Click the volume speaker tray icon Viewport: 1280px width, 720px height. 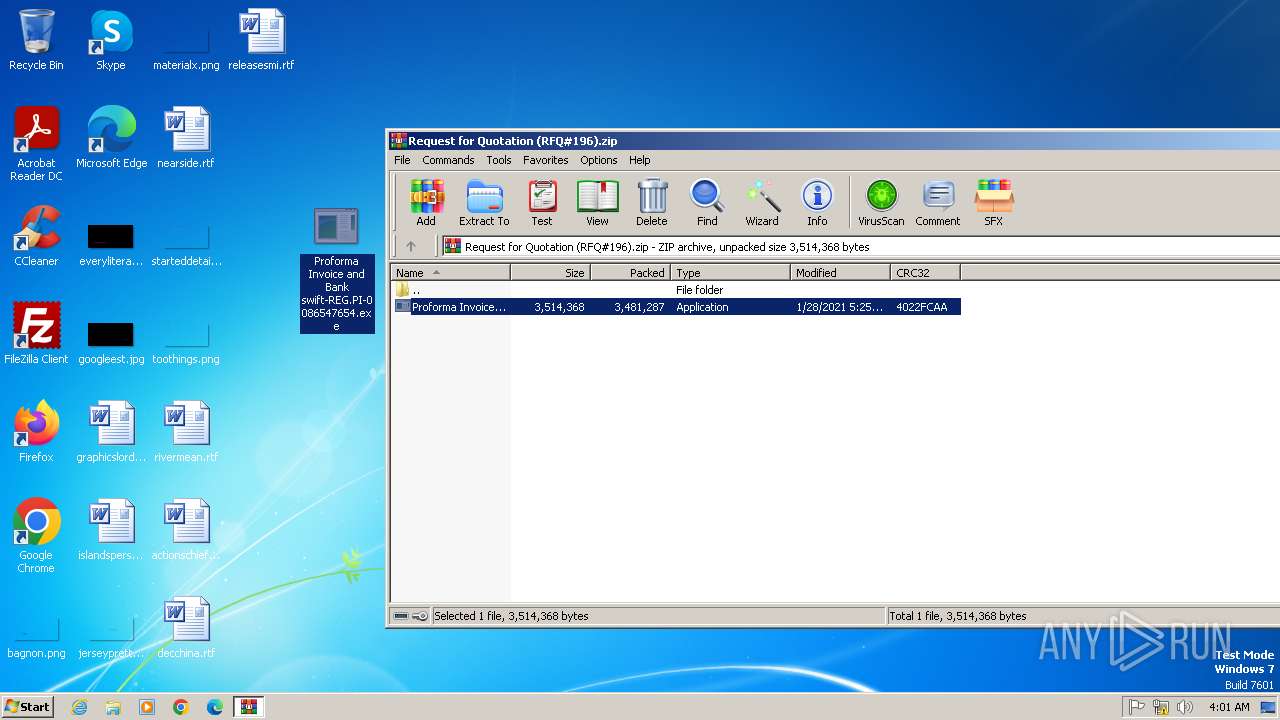tap(1185, 707)
